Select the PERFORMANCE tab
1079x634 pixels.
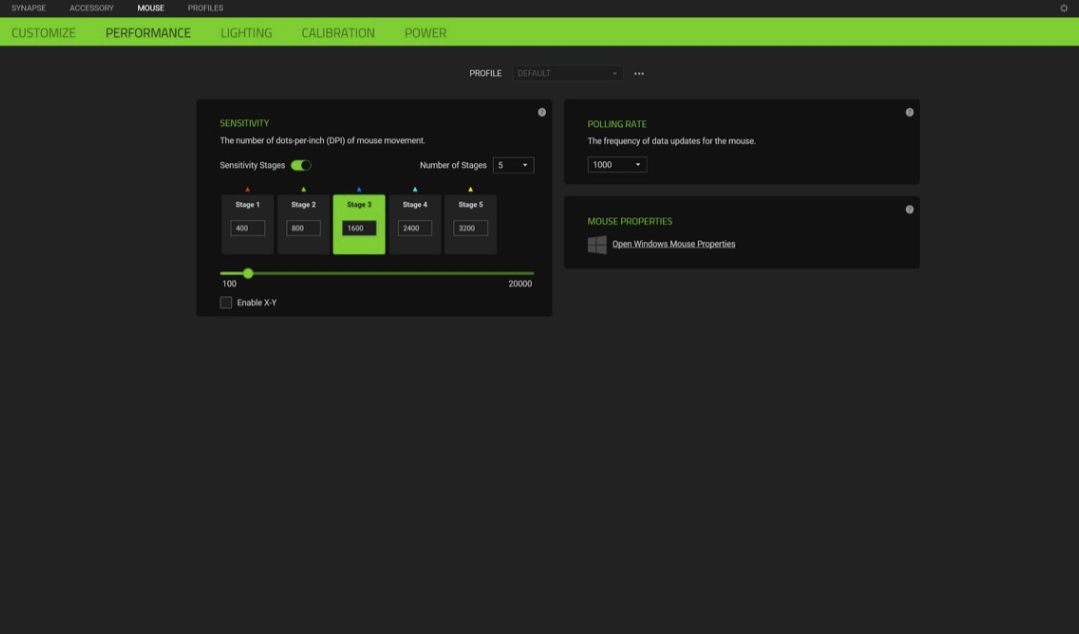pos(148,33)
